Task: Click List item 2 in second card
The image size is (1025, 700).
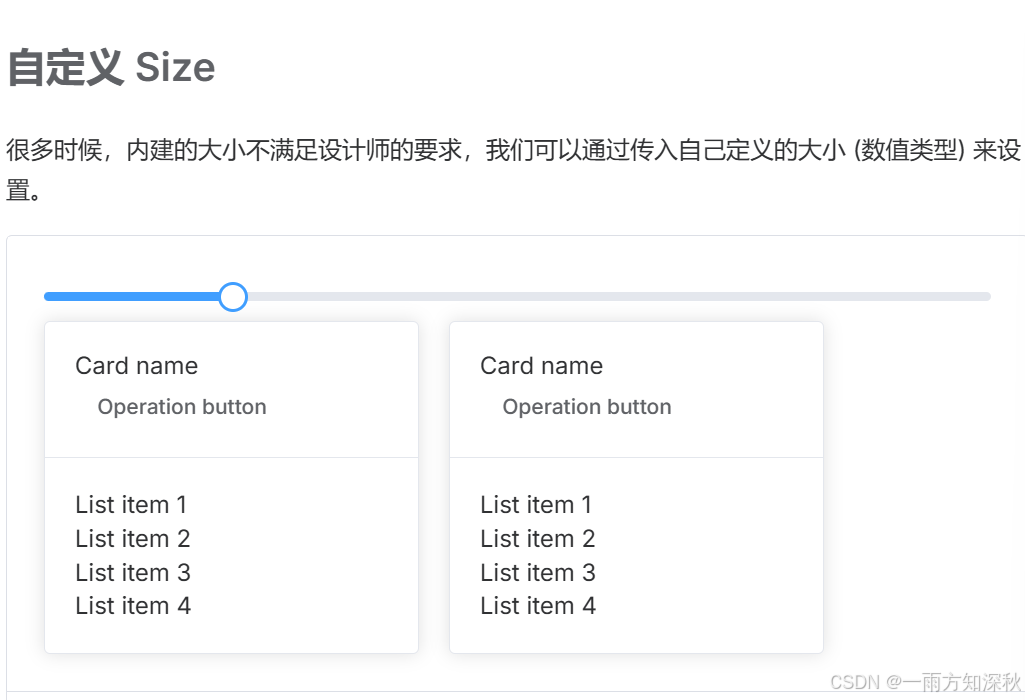Action: click(537, 539)
